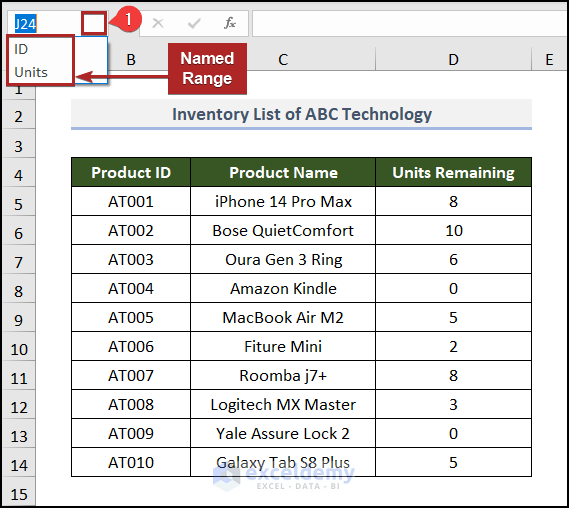Click the iPhone 14 Pro Max cell
The height and width of the screenshot is (508, 569).
pyautogui.click(x=283, y=201)
